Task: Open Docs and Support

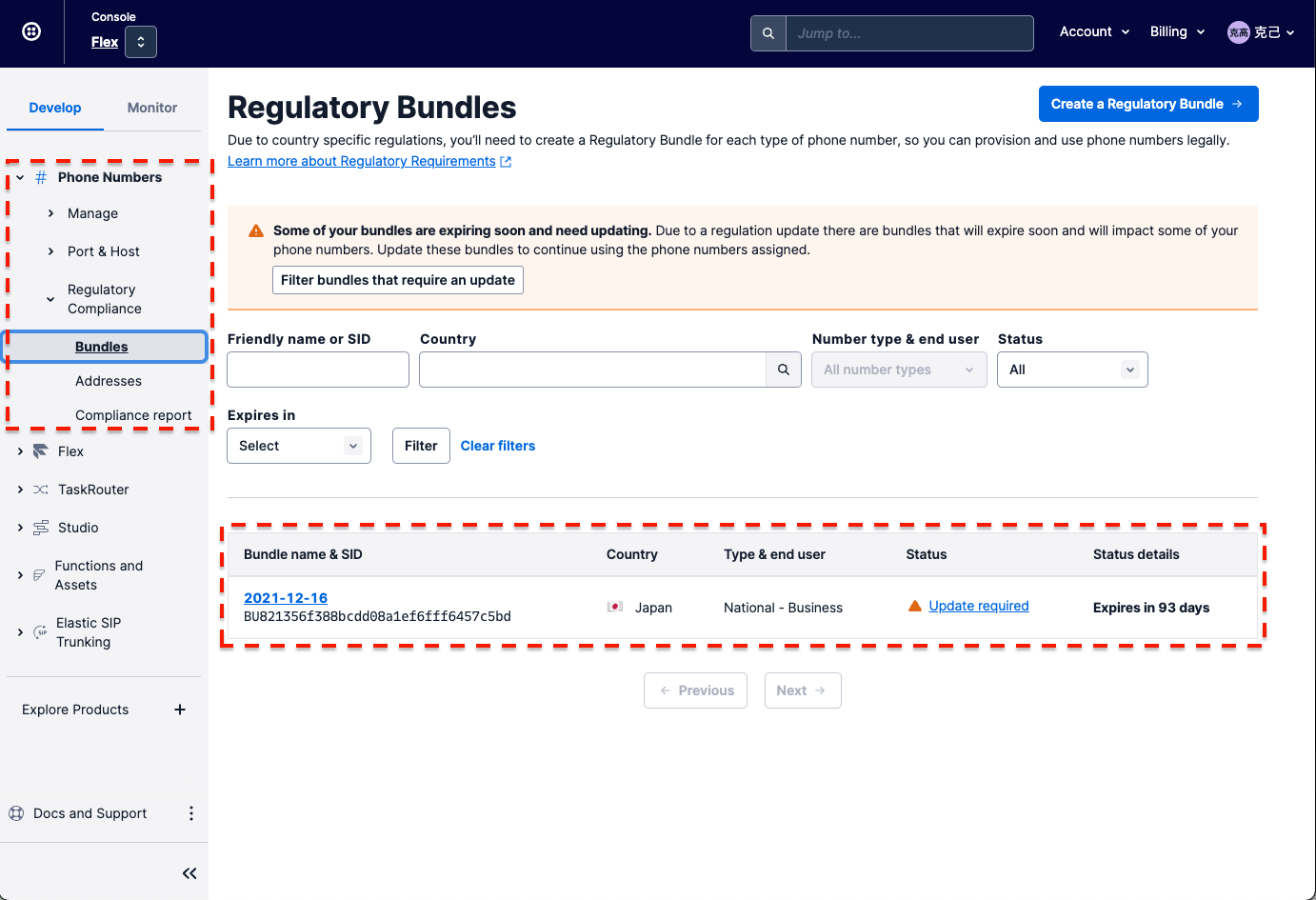Action: (90, 813)
